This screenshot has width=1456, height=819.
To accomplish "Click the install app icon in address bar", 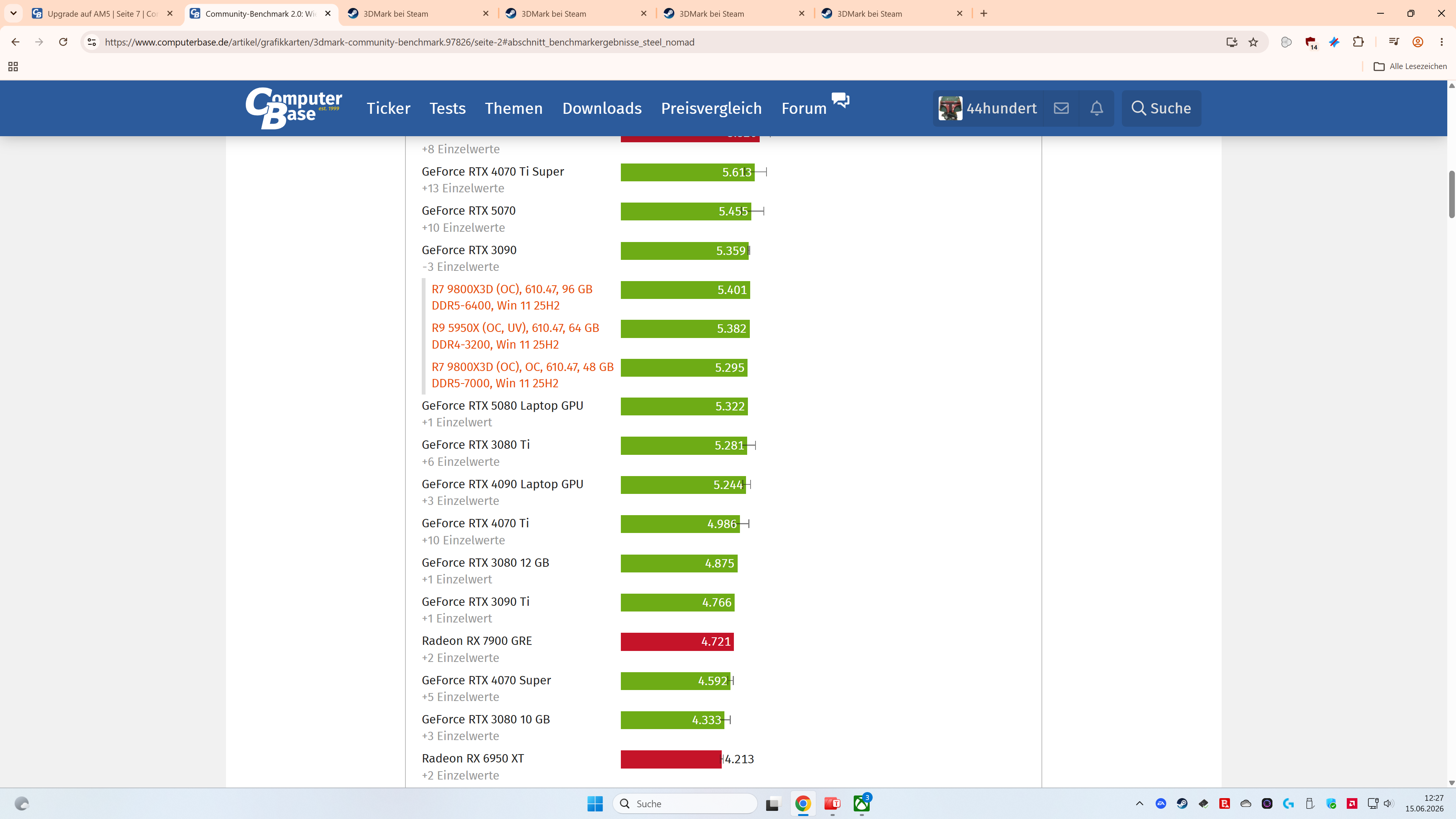I will click(x=1231, y=42).
